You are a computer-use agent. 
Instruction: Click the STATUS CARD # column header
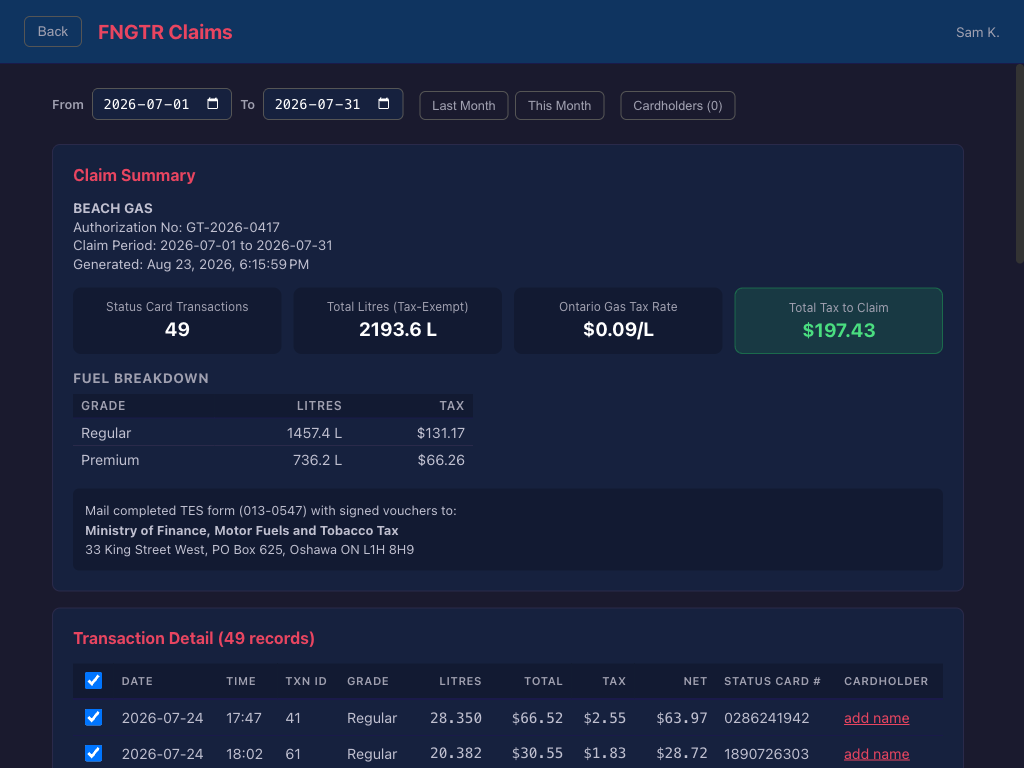point(772,681)
